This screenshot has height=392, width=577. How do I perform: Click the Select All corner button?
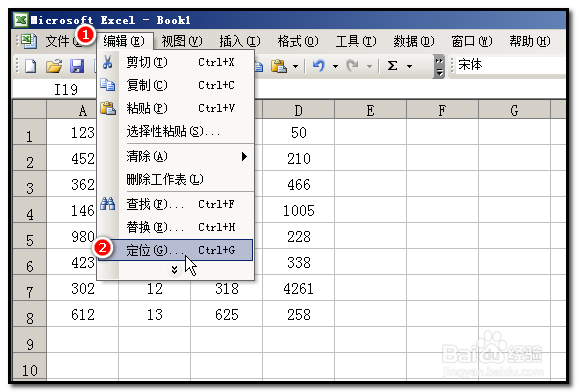click(x=29, y=109)
